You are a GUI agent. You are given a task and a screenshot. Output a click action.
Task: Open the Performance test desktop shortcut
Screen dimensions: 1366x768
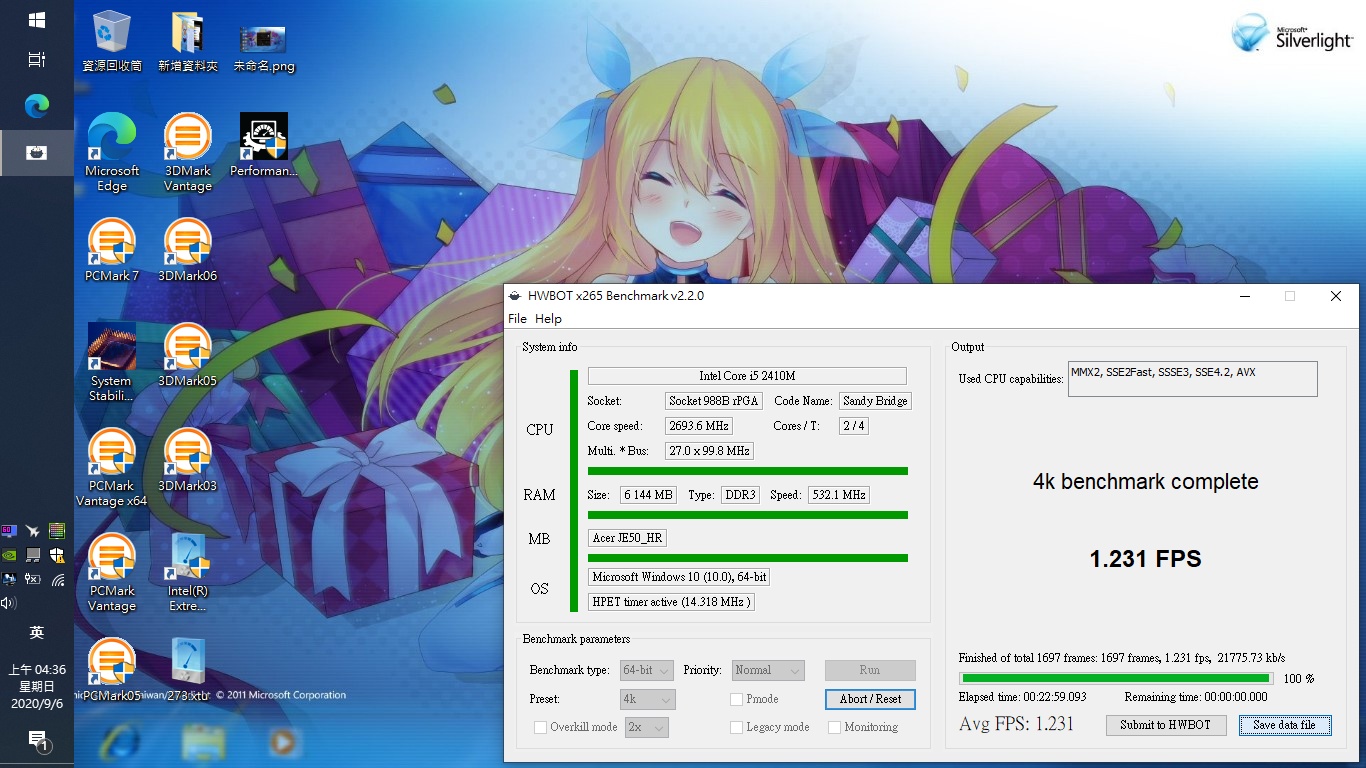pyautogui.click(x=264, y=145)
